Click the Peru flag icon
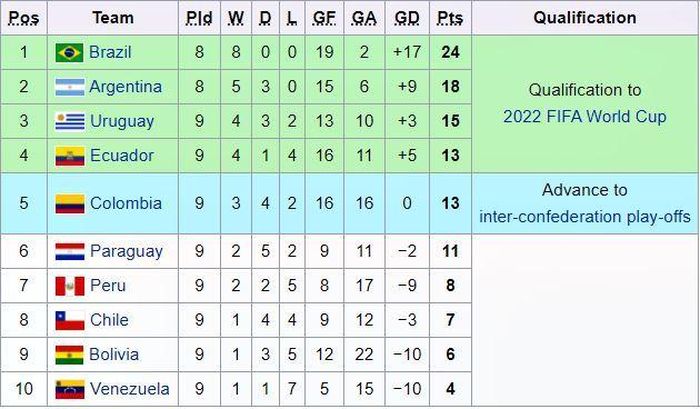Image resolution: width=700 pixels, height=409 pixels. tap(70, 286)
